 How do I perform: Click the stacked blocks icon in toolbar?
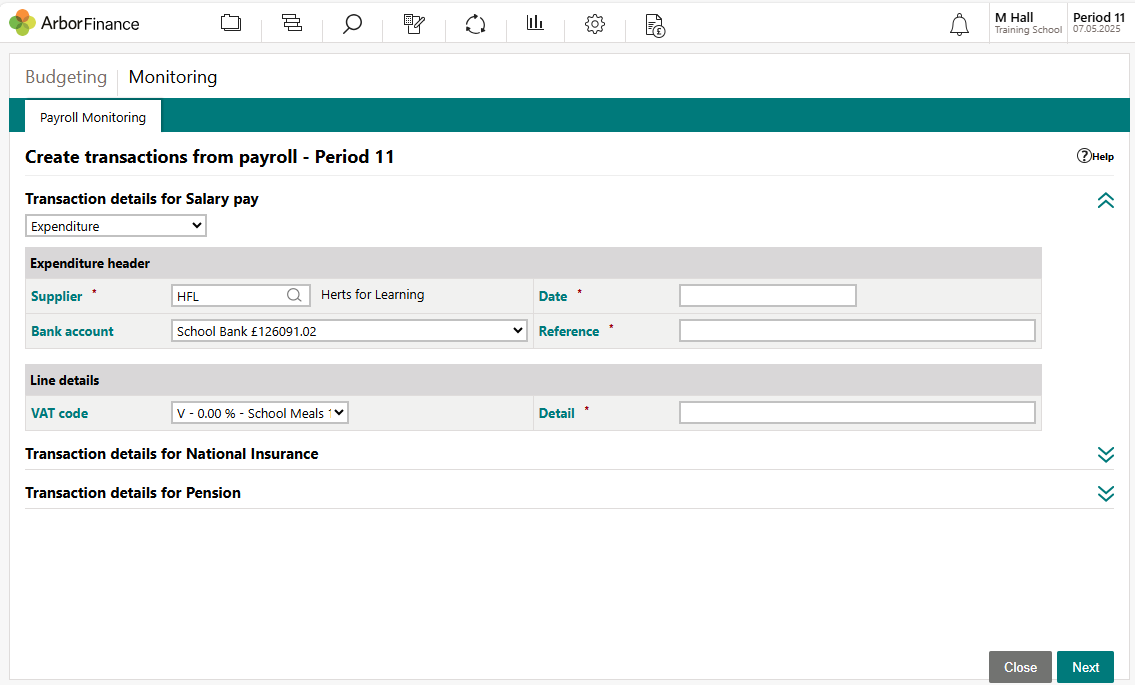coord(292,24)
